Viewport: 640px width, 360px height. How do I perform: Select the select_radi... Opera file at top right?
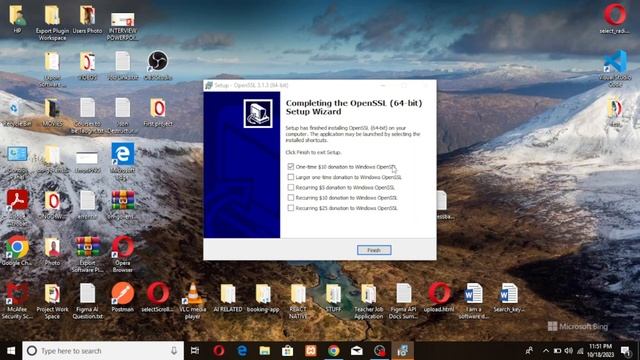(x=615, y=19)
